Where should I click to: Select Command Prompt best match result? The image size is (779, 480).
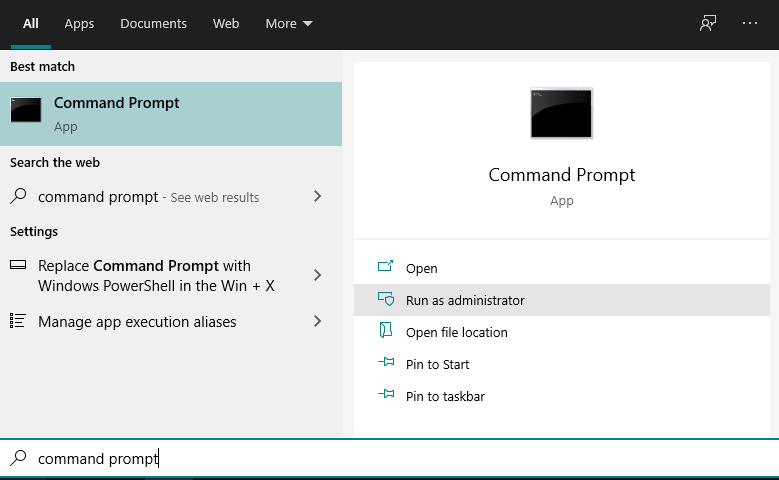pyautogui.click(x=171, y=114)
